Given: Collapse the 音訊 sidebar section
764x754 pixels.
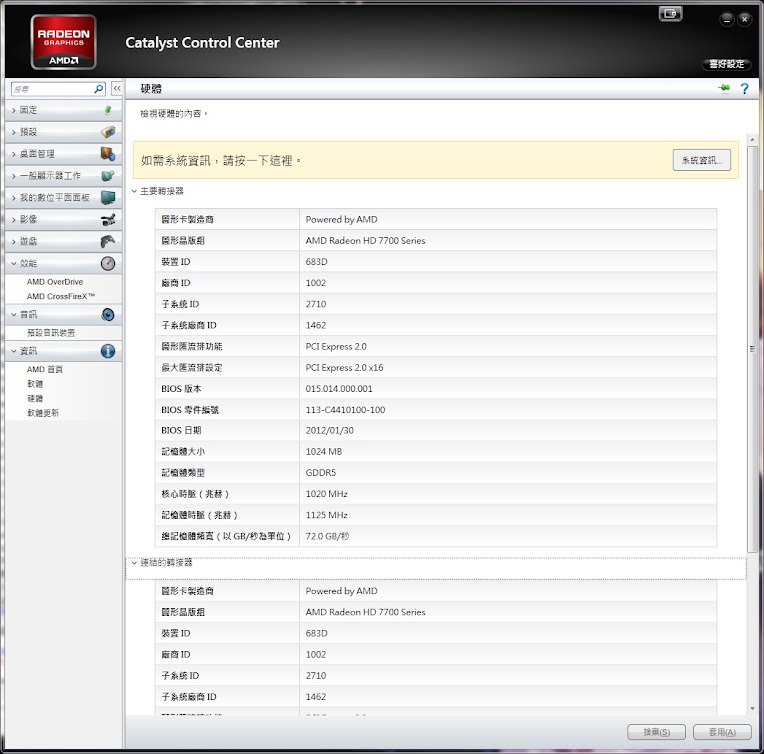Looking at the screenshot, I should [14, 314].
